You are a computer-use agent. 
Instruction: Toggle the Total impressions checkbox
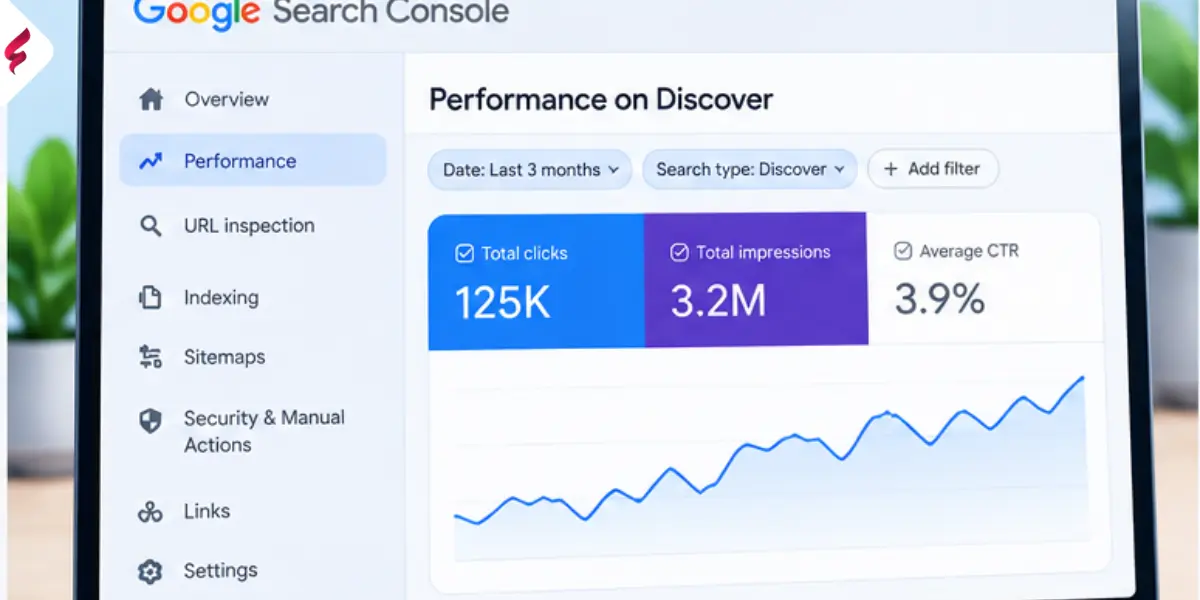pyautogui.click(x=679, y=253)
